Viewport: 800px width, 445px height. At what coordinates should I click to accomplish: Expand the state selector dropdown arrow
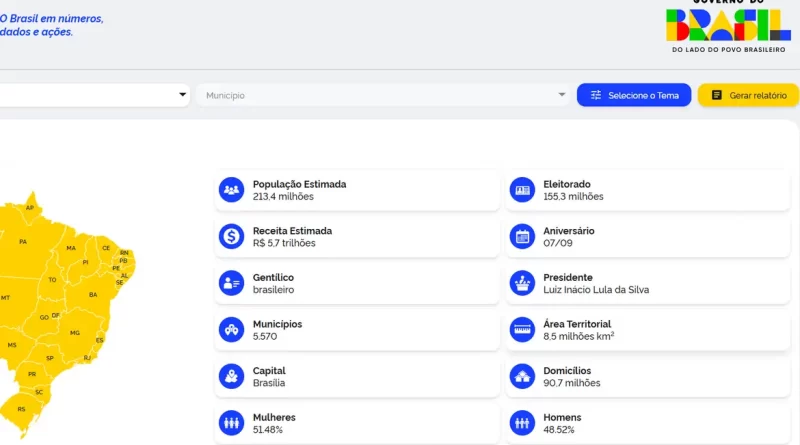[x=182, y=95]
